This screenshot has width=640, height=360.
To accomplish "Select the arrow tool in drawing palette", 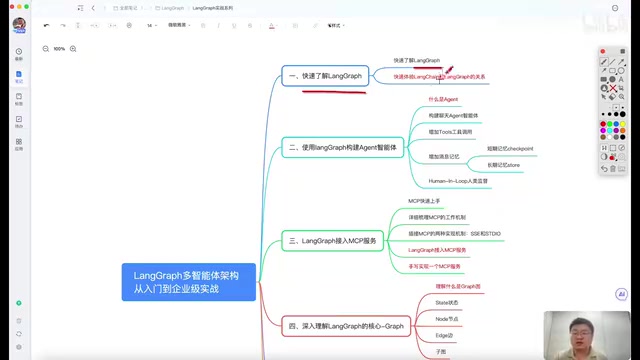I will pyautogui.click(x=621, y=62).
